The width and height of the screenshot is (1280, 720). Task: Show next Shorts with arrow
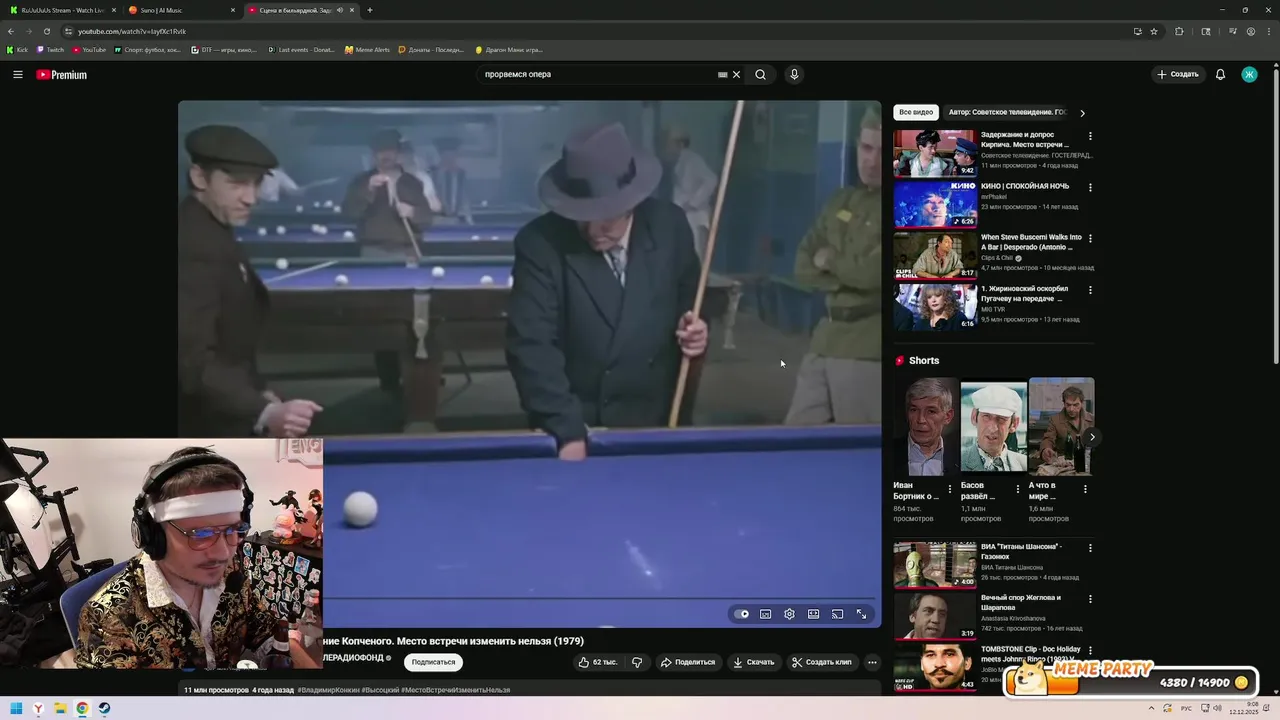coord(1092,437)
